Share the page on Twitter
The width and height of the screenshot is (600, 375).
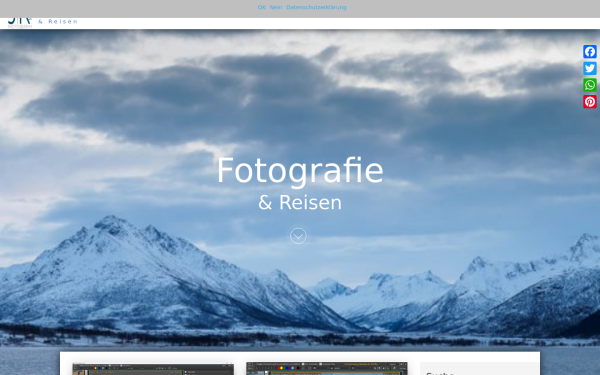coord(590,68)
